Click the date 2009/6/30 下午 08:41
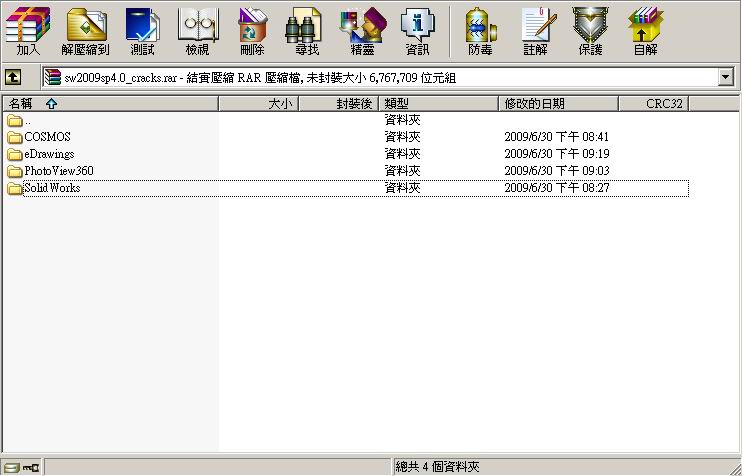The width and height of the screenshot is (742, 476). tap(556, 137)
